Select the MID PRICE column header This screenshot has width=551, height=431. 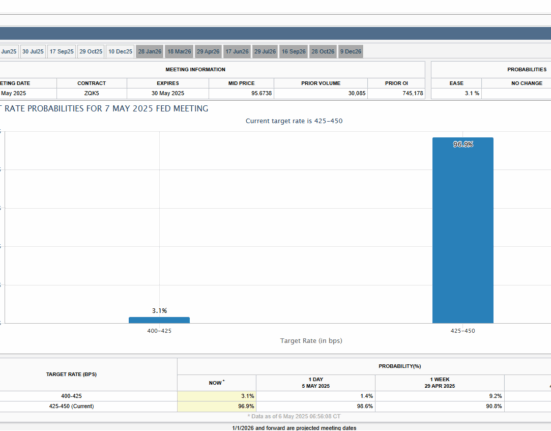pos(241,83)
